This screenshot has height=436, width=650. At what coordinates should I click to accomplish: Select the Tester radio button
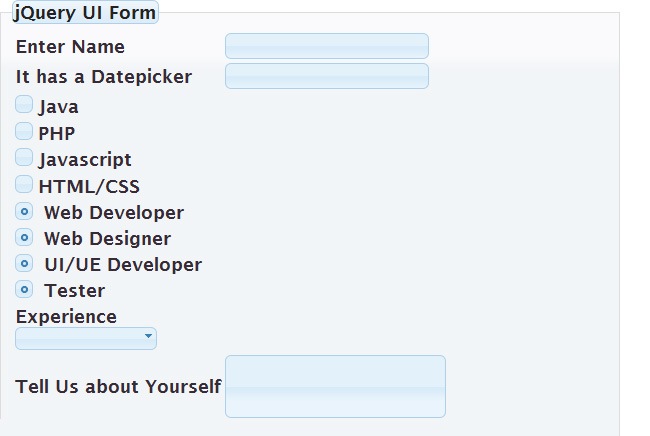click(x=25, y=290)
